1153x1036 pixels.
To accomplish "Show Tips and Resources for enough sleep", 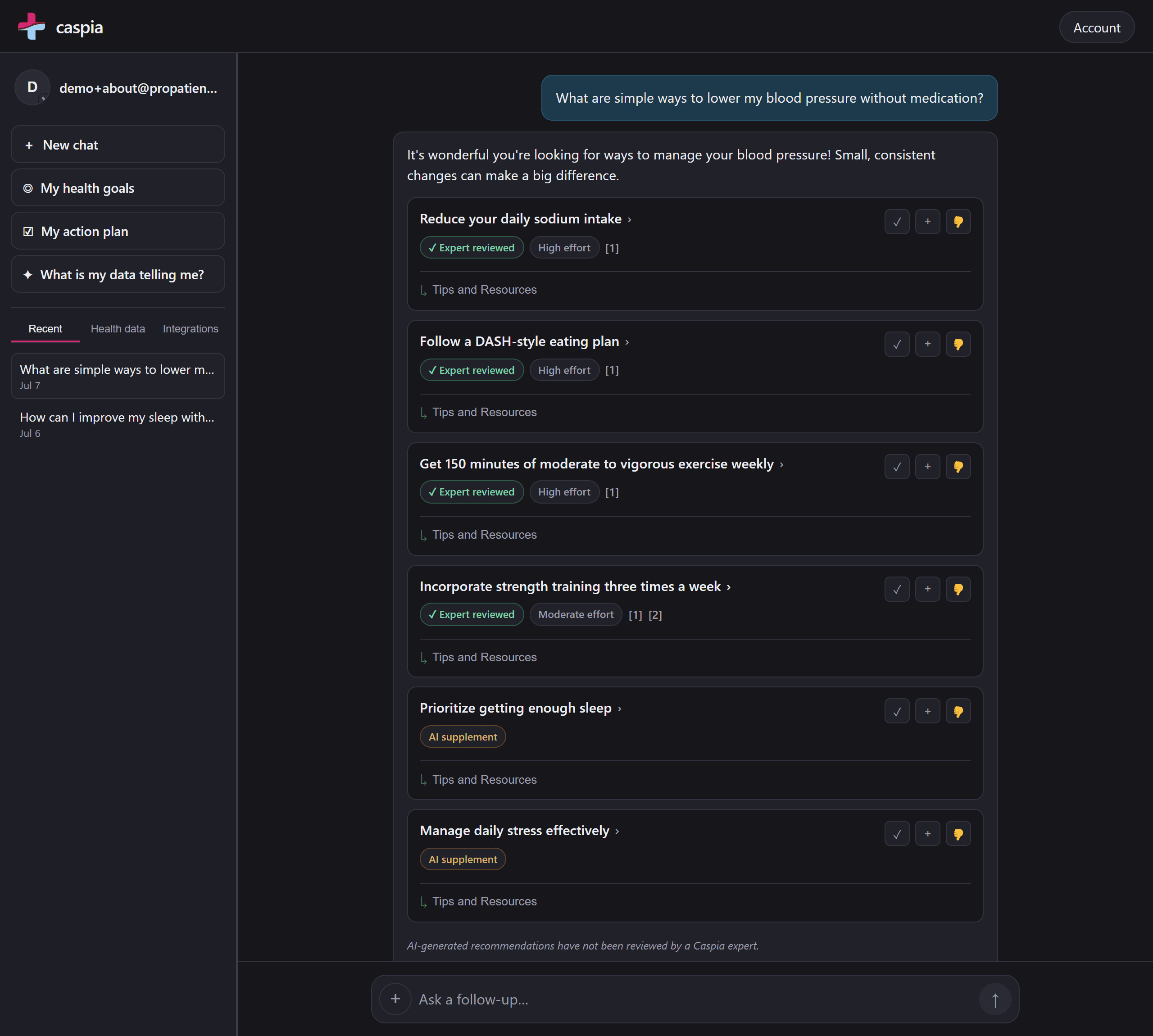I will click(x=479, y=779).
